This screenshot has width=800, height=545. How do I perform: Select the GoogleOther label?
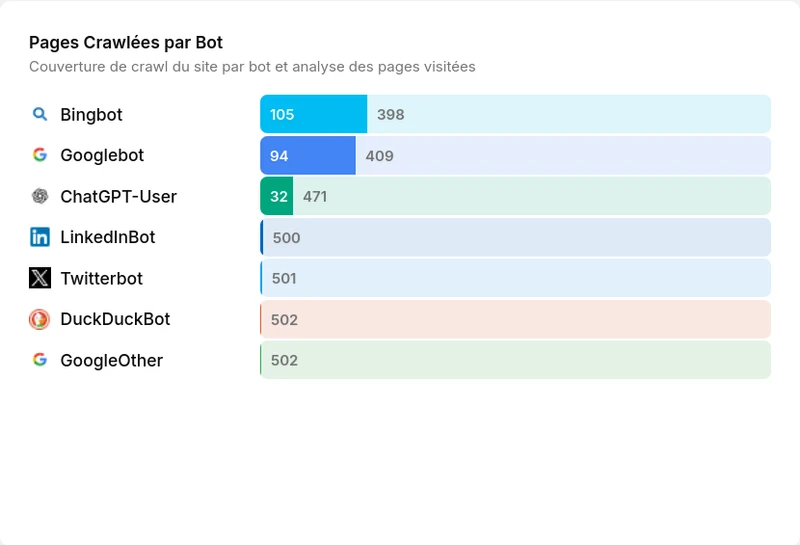tap(112, 360)
